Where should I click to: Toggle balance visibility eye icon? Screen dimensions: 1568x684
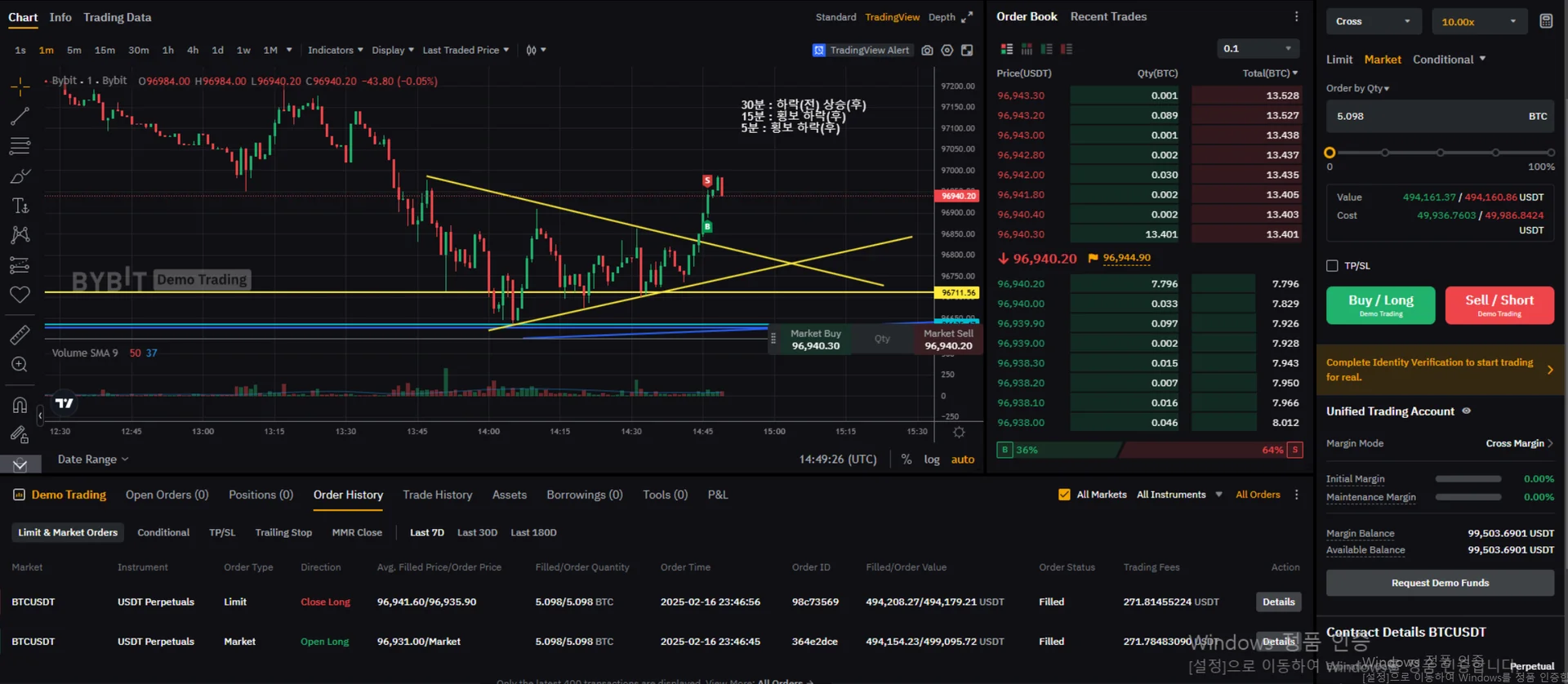[1466, 411]
